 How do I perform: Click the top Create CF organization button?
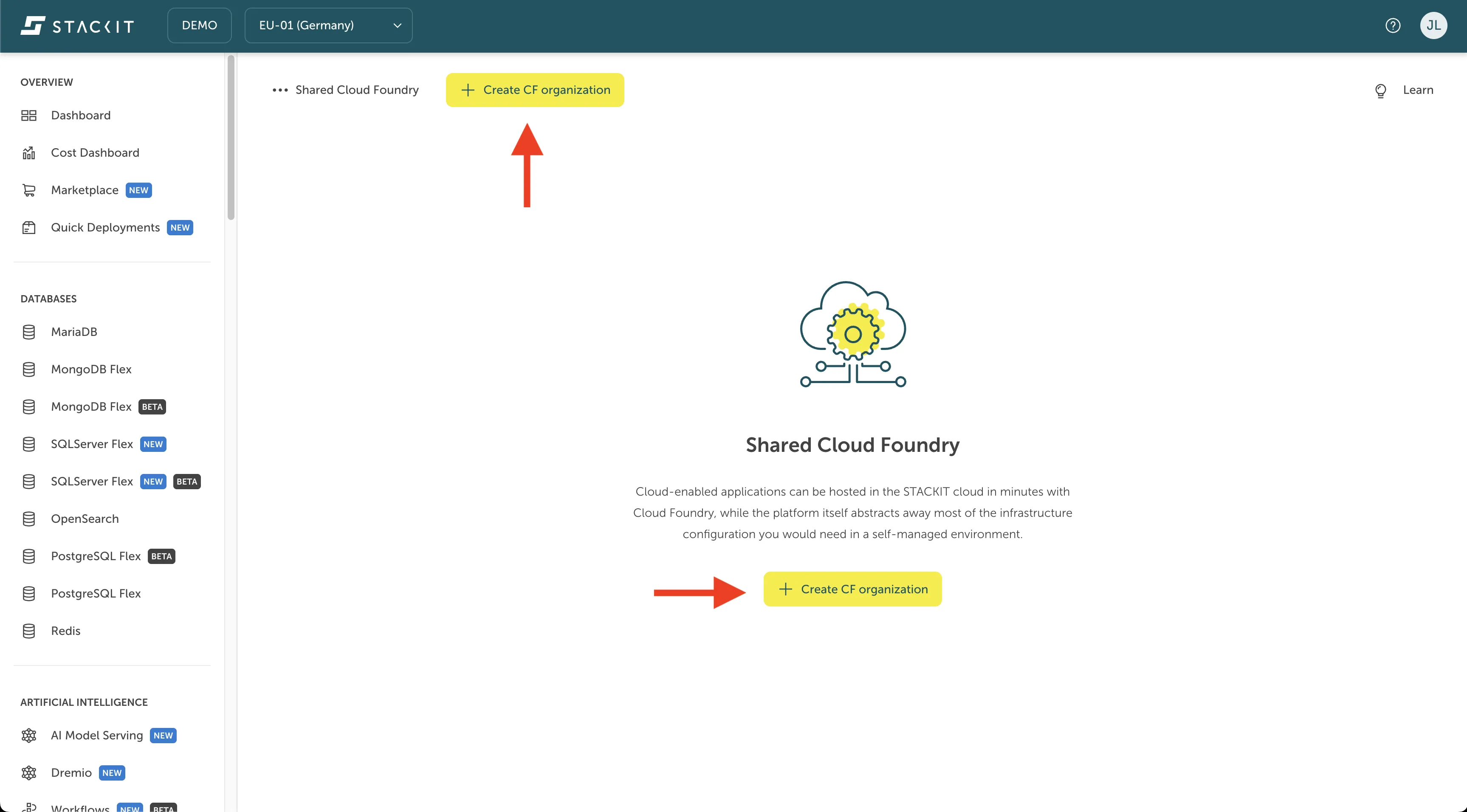click(x=534, y=90)
